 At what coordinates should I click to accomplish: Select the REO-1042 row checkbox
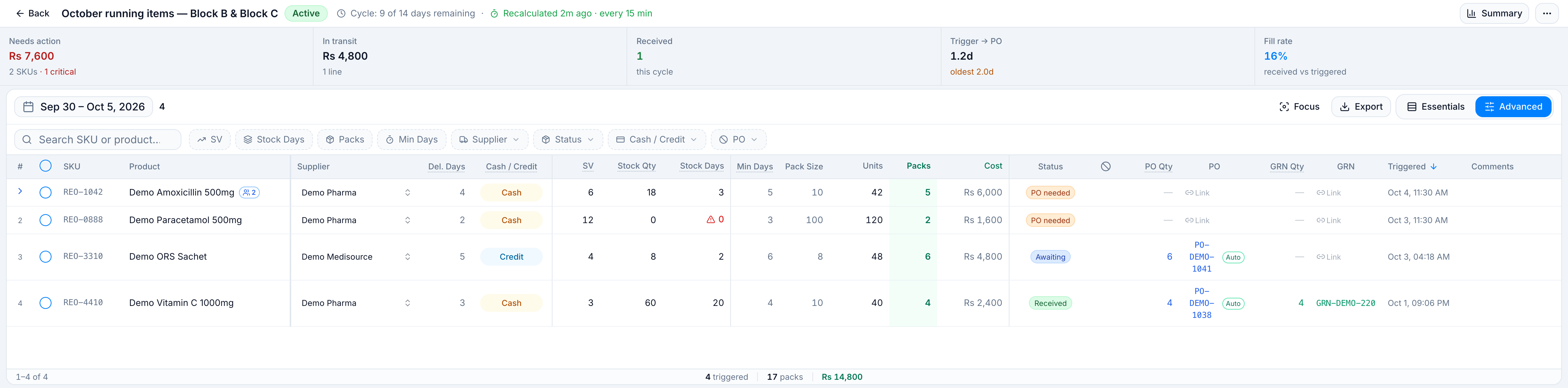click(46, 192)
